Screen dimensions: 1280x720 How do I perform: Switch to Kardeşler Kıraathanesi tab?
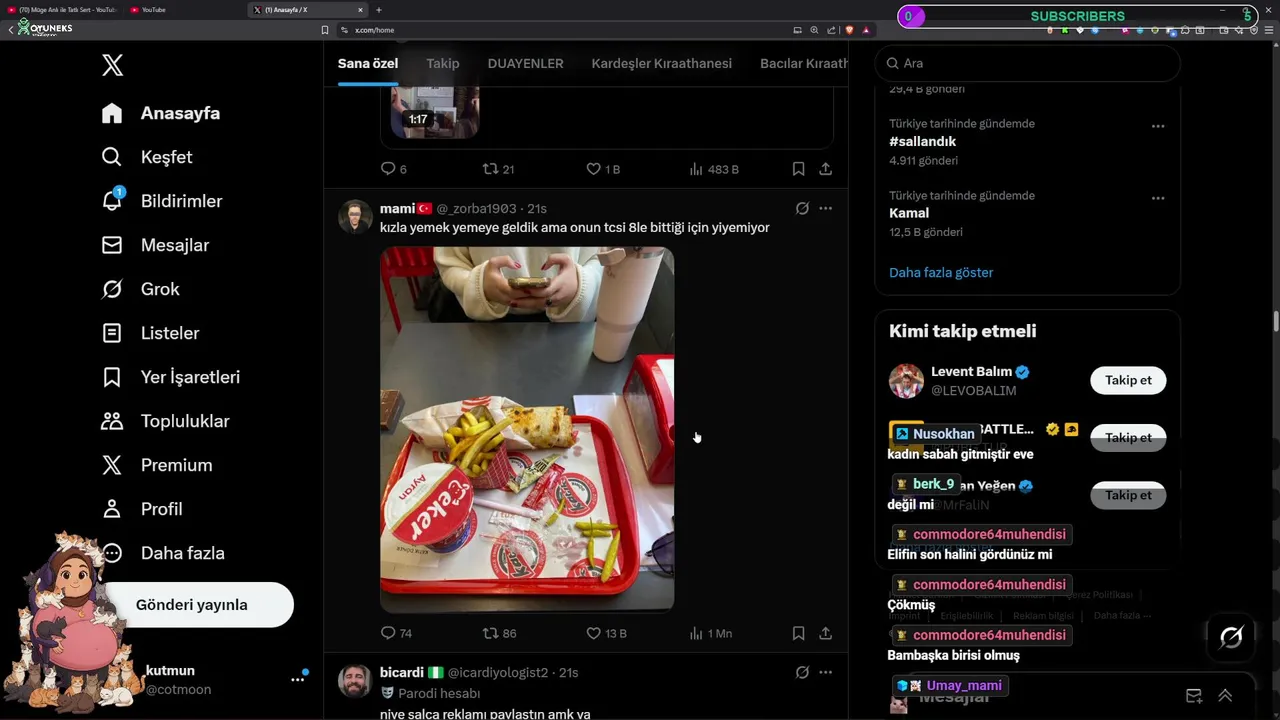point(662,64)
